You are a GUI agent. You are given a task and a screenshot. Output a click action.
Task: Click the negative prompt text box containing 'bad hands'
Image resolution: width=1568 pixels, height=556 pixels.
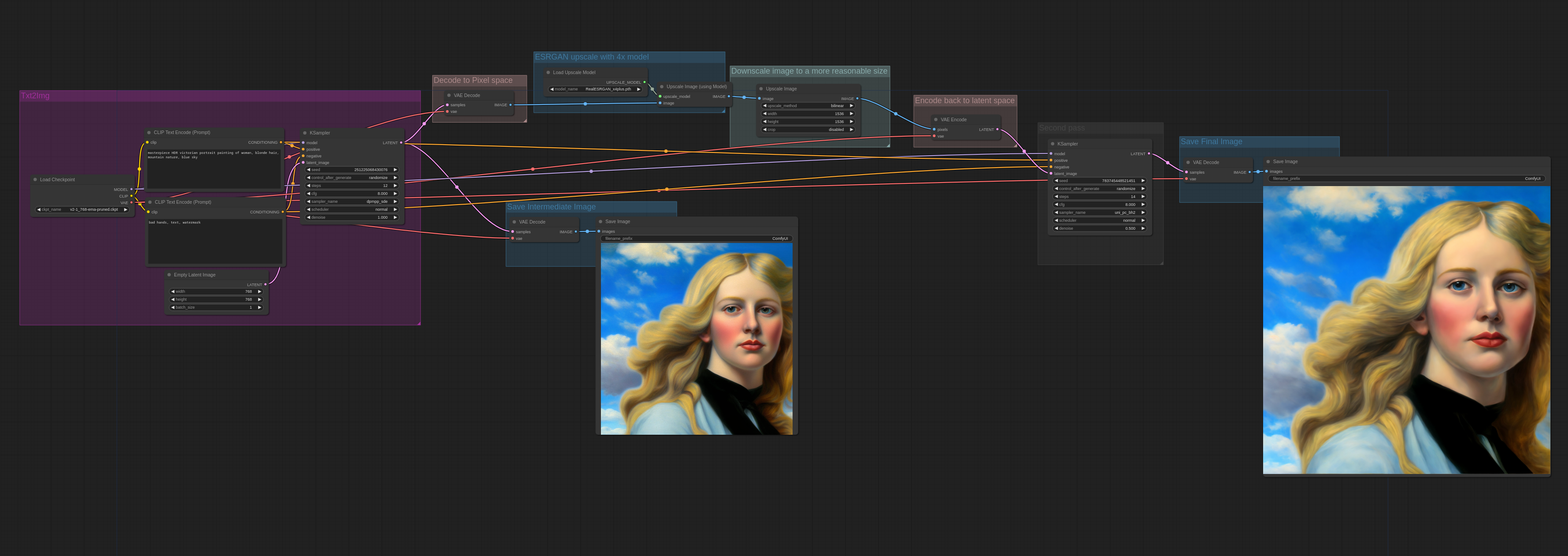click(214, 241)
